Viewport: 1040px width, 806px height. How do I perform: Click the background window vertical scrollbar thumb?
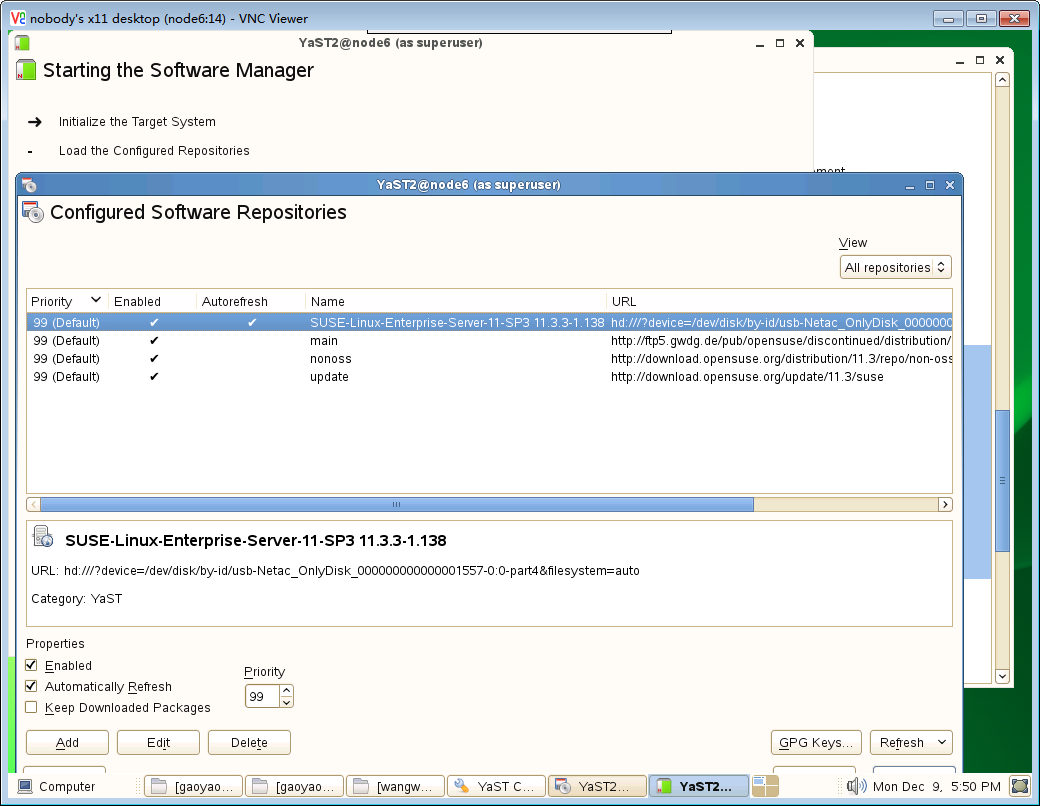point(1002,480)
